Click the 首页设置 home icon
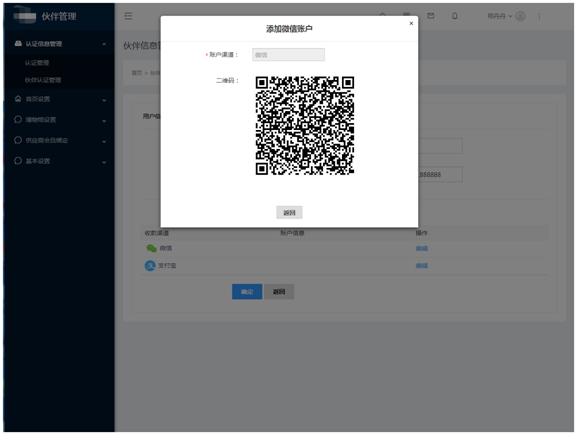This screenshot has width=577, height=435. click(x=18, y=99)
